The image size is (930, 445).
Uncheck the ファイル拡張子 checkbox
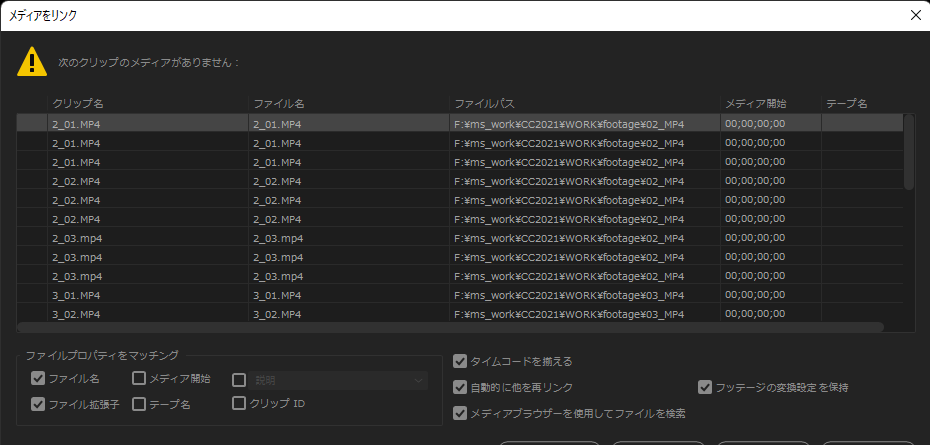click(38, 404)
